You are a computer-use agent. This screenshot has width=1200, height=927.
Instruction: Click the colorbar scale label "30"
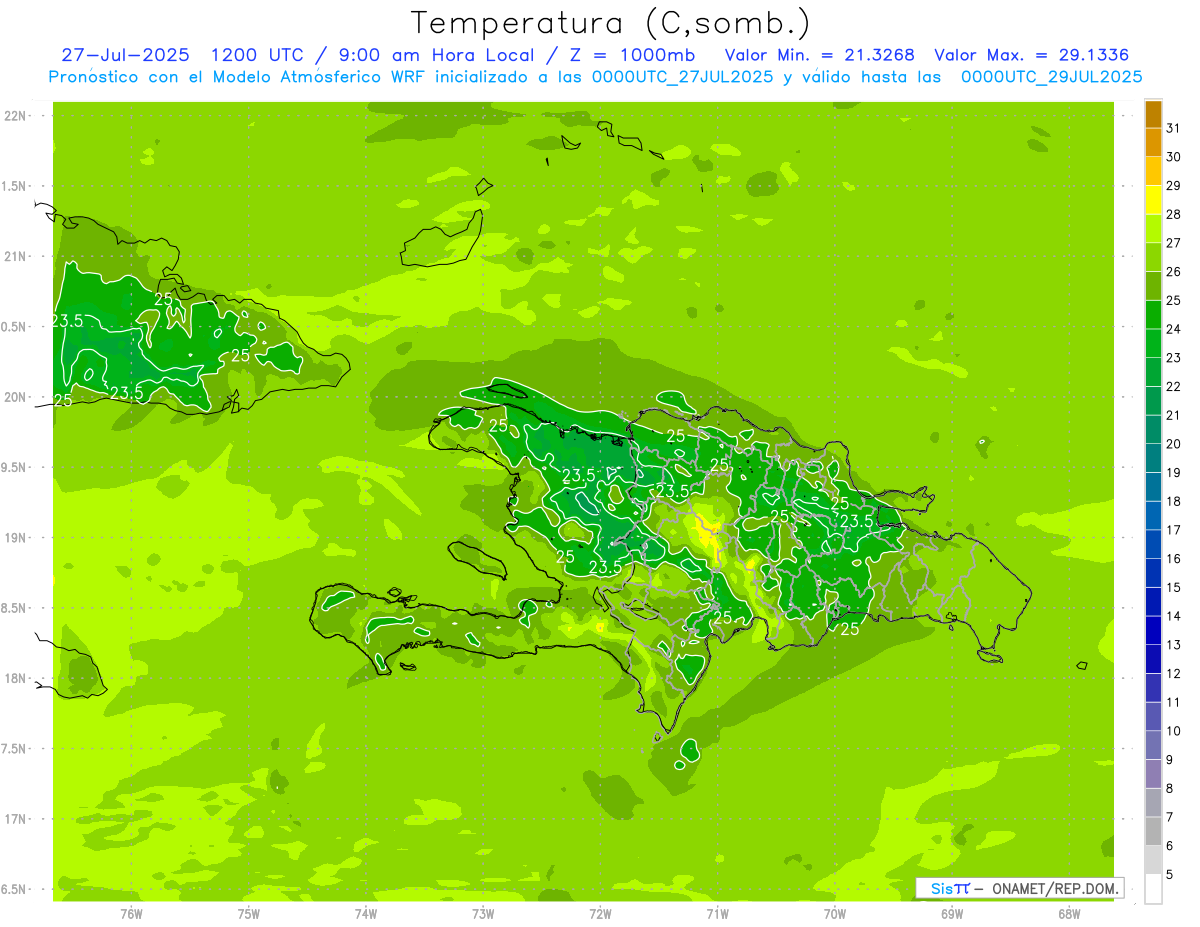tap(1174, 157)
